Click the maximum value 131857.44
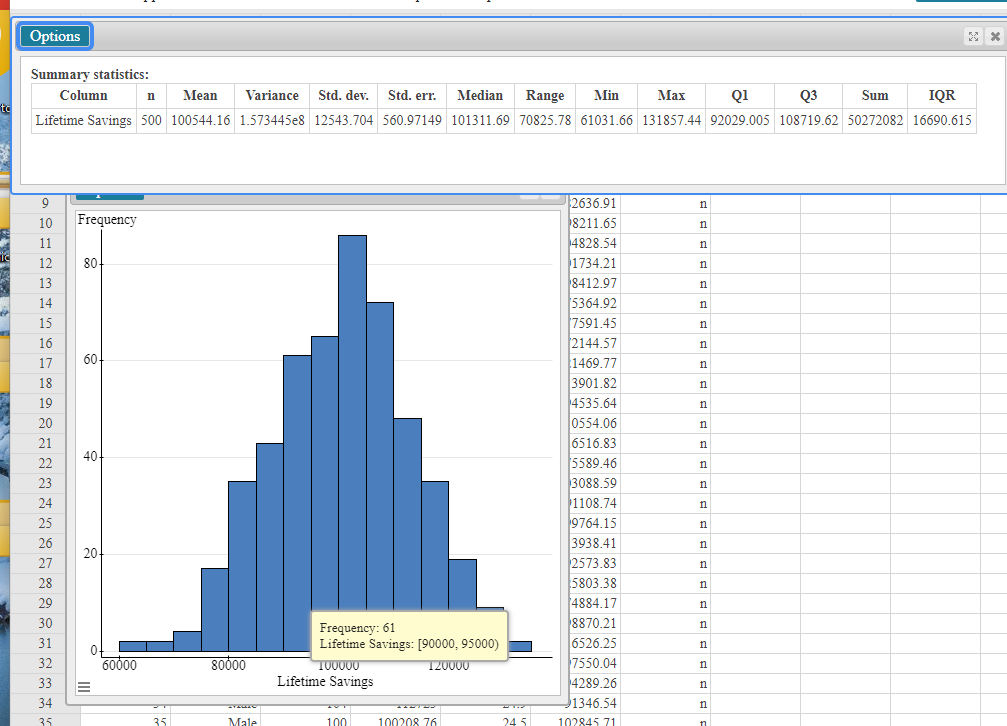The height and width of the screenshot is (726, 1007). pyautogui.click(x=672, y=120)
